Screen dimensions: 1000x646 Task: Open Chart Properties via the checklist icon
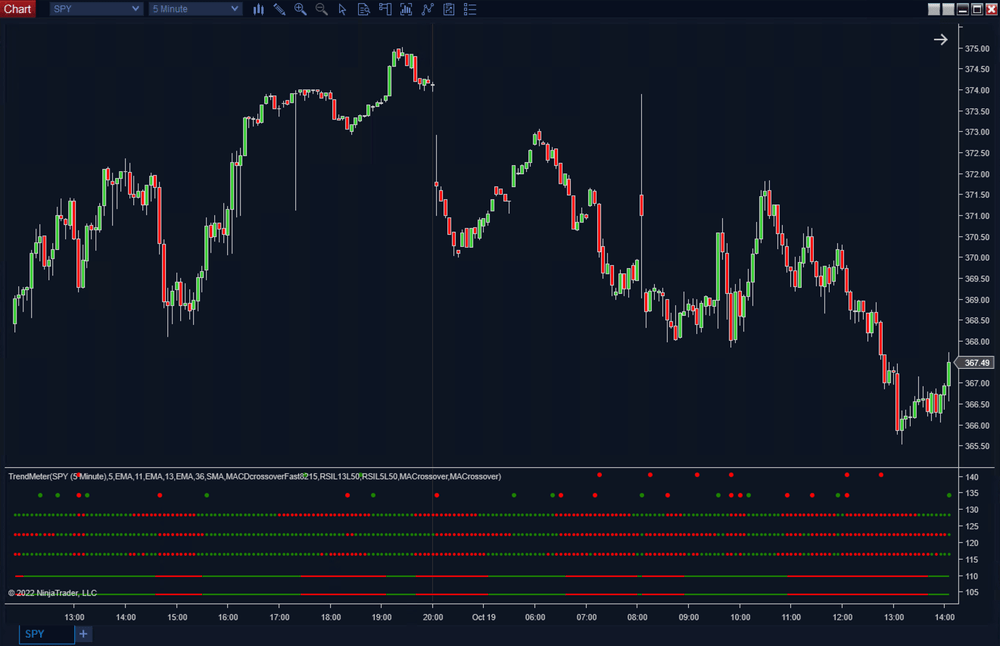click(x=469, y=9)
